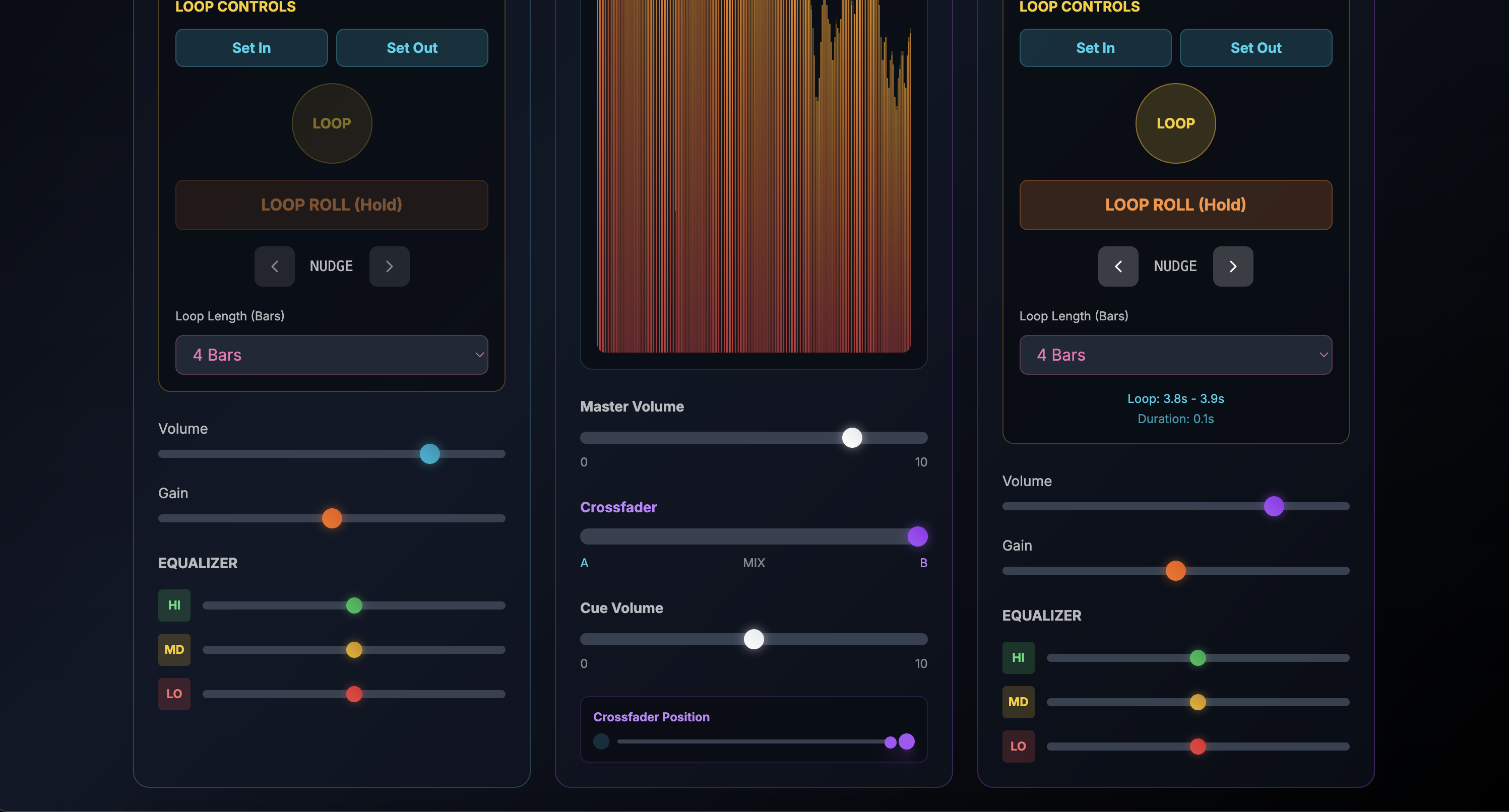Click the right deck's nudge forward arrow

[1232, 266]
